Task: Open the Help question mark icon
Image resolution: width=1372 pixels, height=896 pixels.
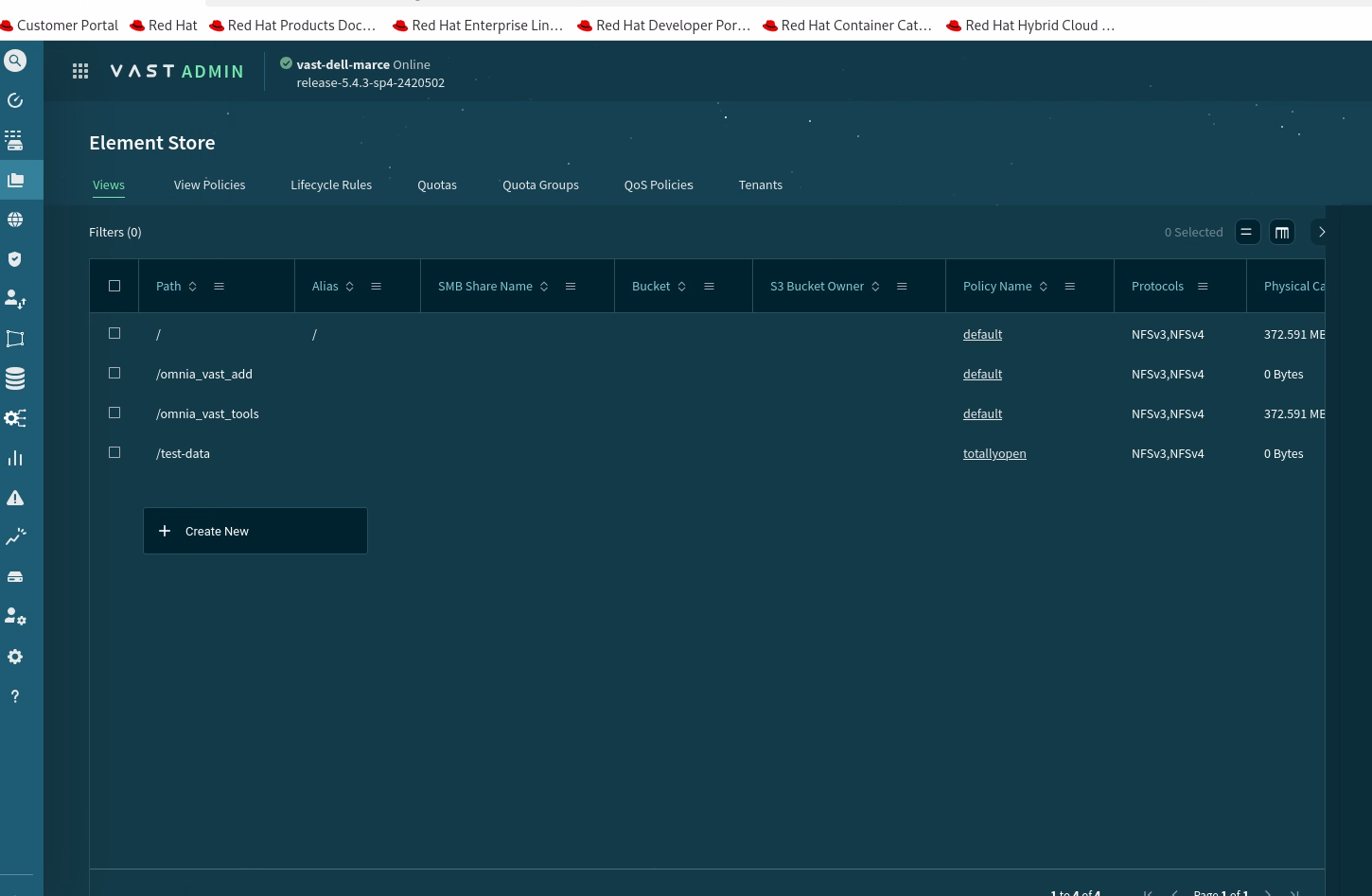Action: (15, 696)
